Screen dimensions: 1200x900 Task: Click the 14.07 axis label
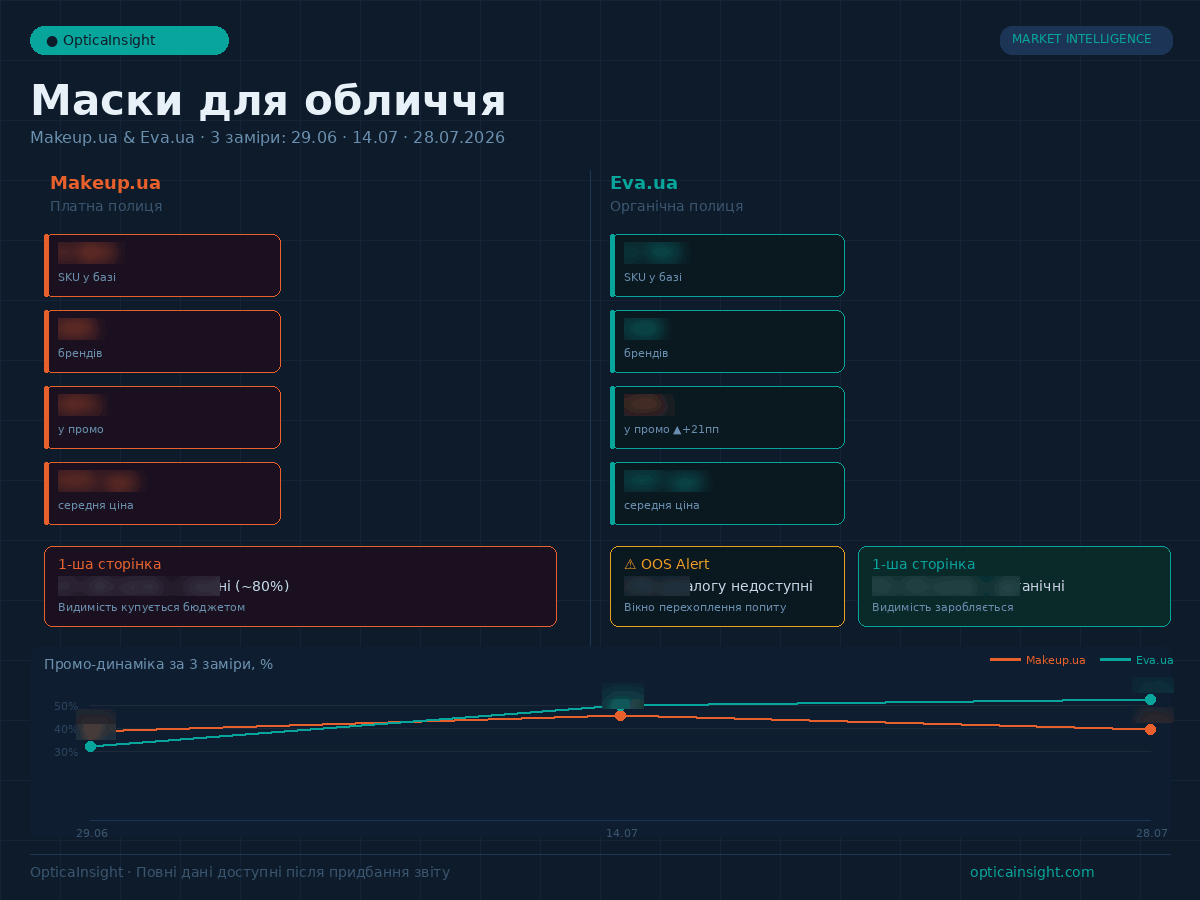tap(622, 833)
